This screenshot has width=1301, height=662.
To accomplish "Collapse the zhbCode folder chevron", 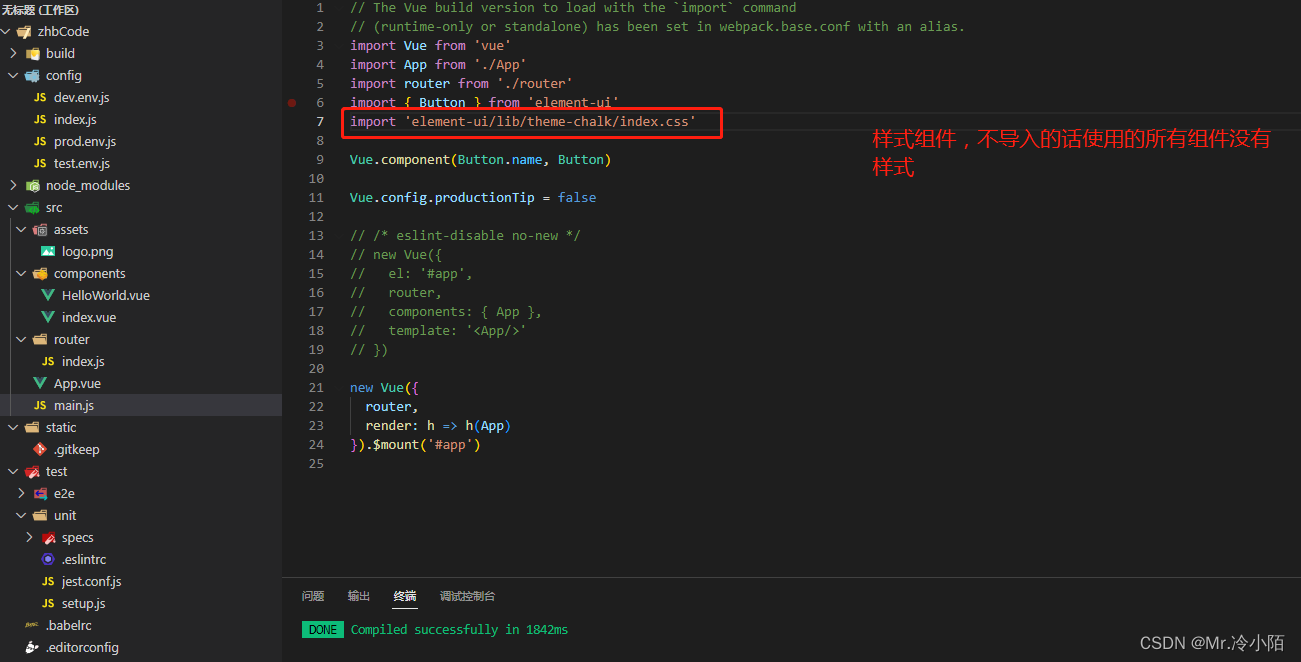I will point(6,31).
